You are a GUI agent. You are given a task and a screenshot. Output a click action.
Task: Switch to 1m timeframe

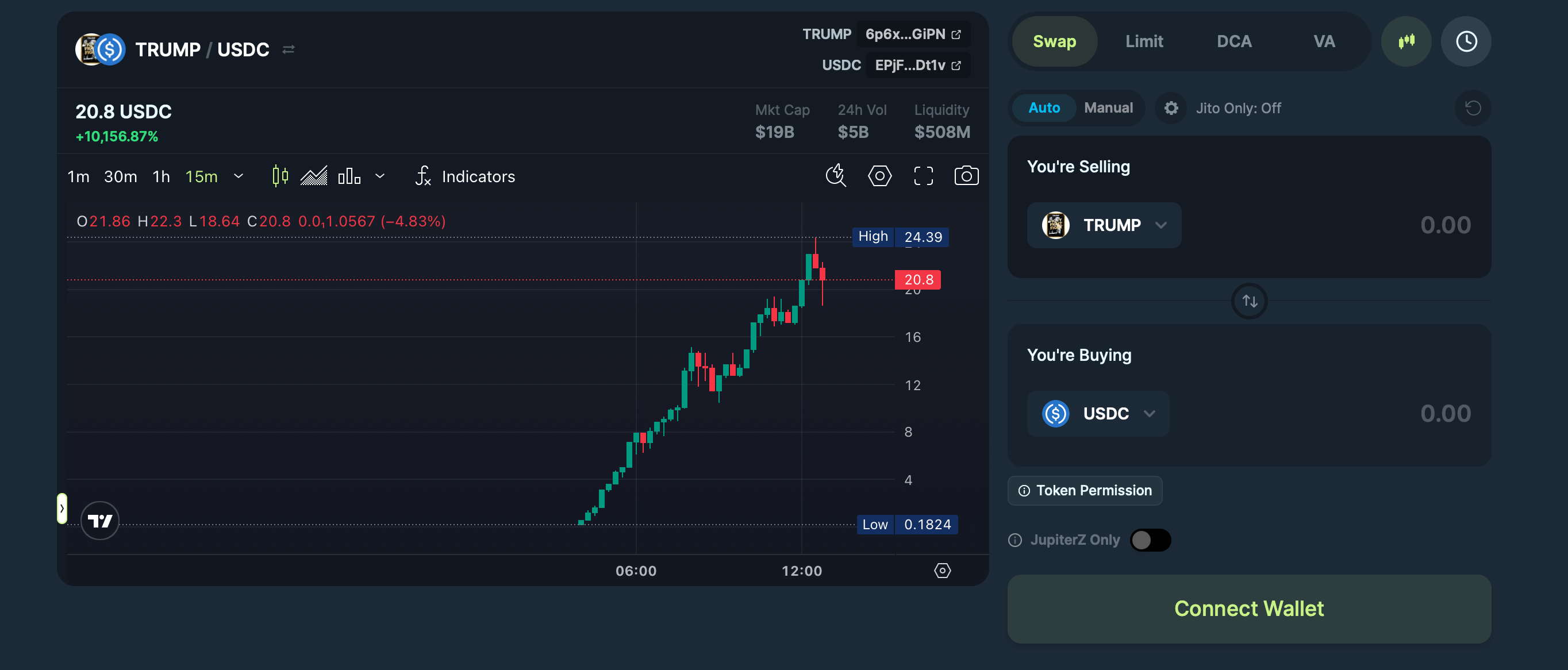click(78, 176)
